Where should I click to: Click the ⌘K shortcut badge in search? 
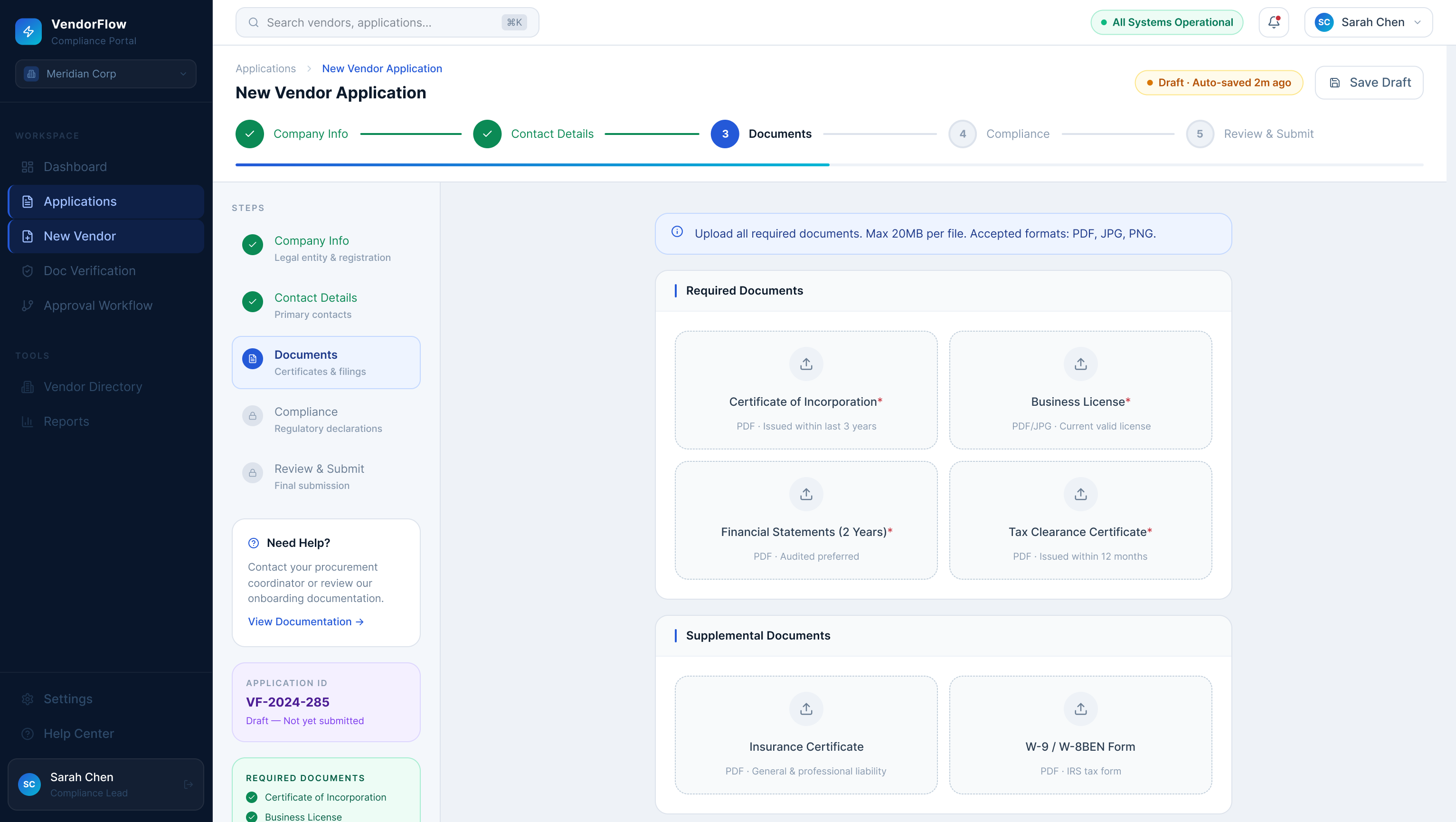click(x=514, y=23)
